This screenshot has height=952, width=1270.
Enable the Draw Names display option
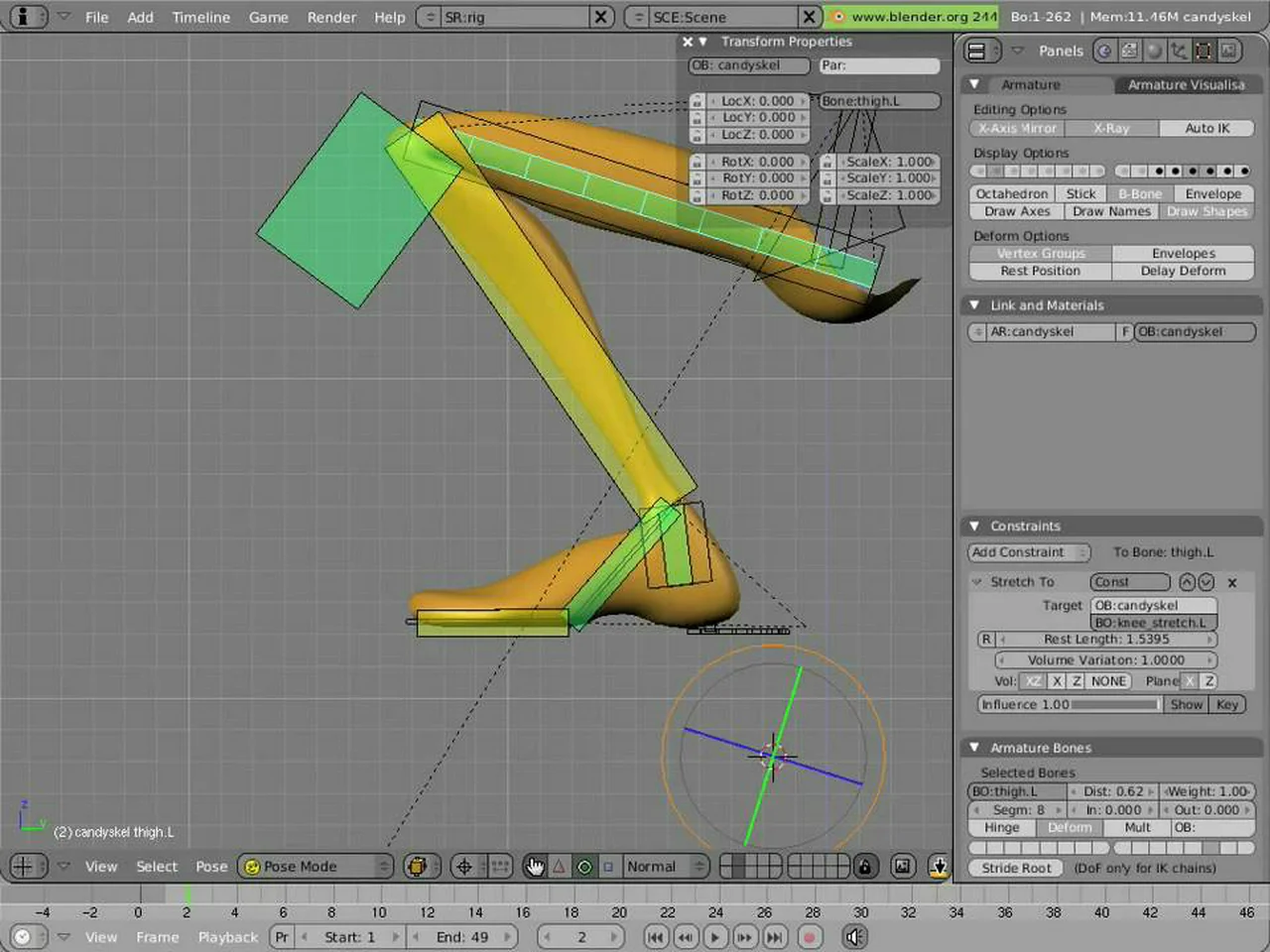point(1111,211)
